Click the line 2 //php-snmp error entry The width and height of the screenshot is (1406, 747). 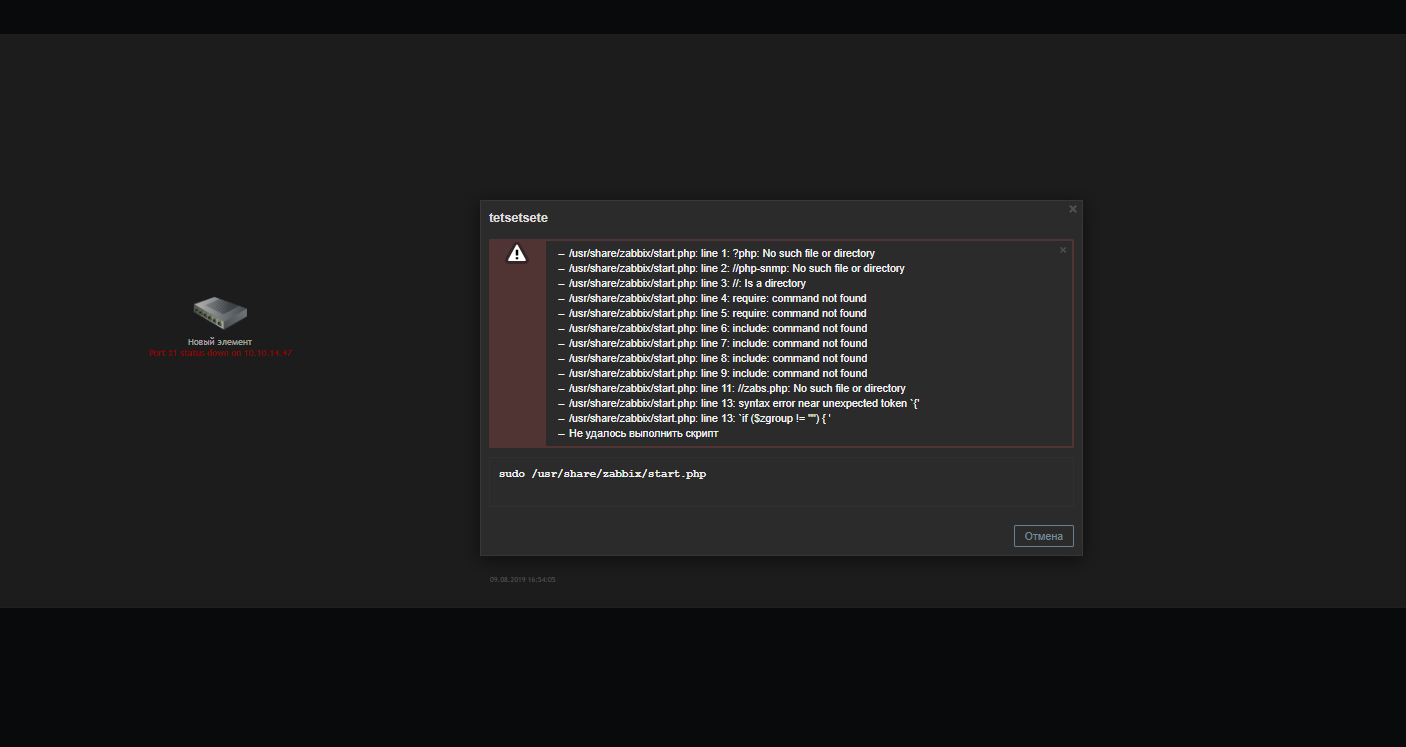pyautogui.click(x=730, y=268)
